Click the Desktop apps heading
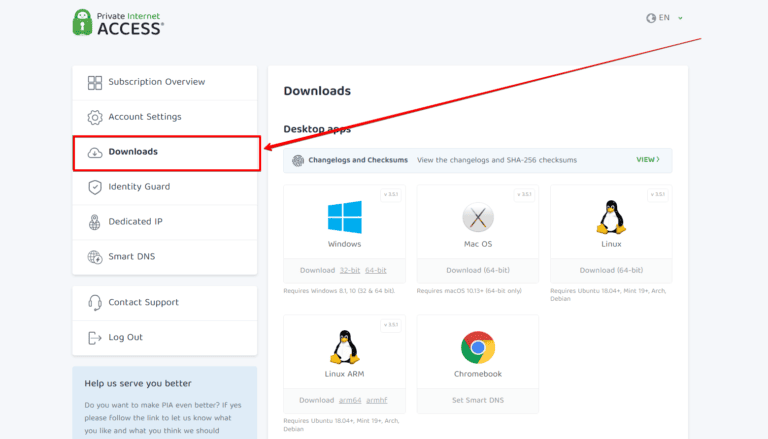The width and height of the screenshot is (768, 439). pyautogui.click(x=317, y=129)
